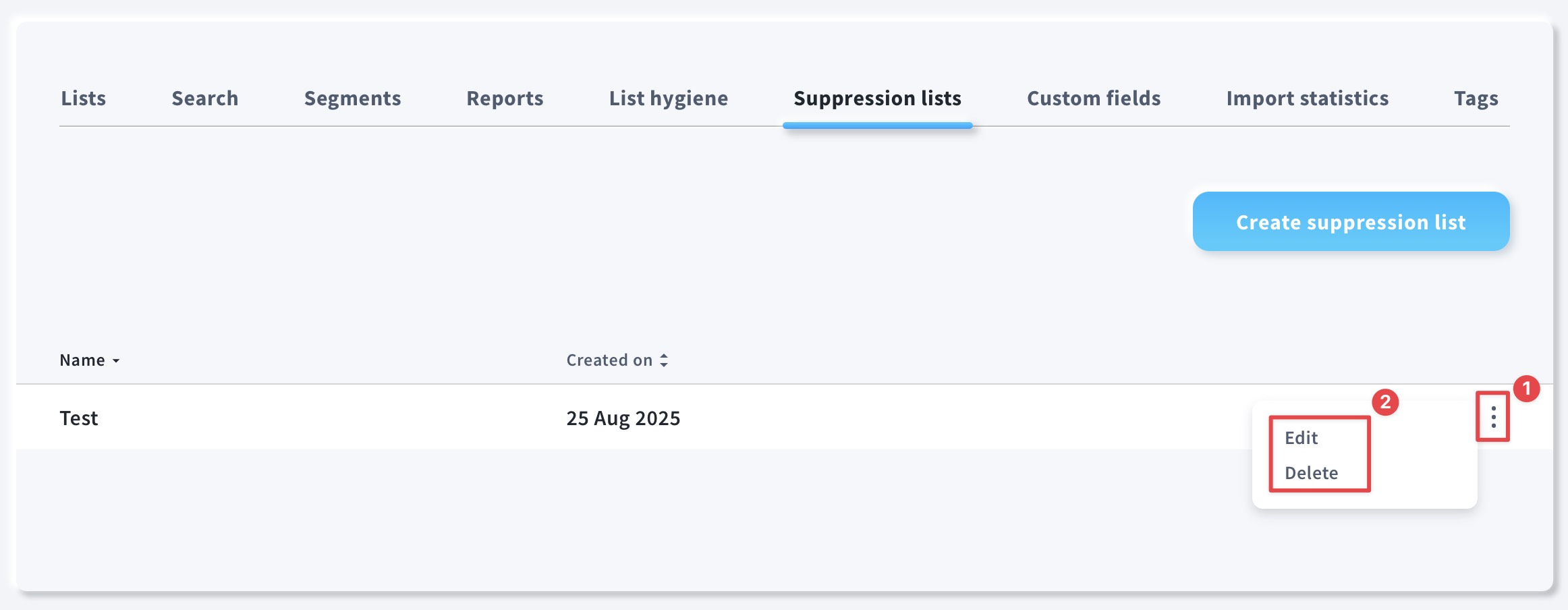The width and height of the screenshot is (1568, 610).
Task: View the Import statistics tab
Action: point(1308,99)
